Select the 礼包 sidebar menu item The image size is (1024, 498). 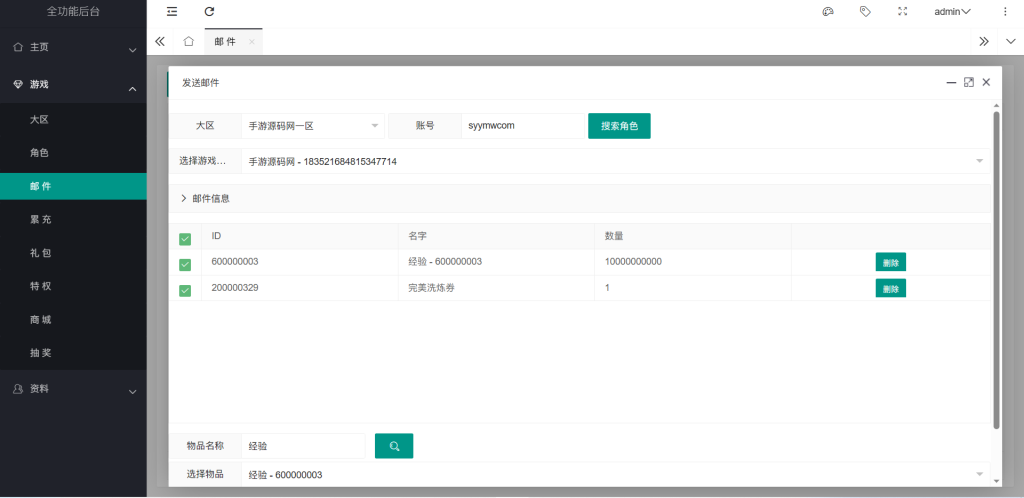[x=40, y=253]
